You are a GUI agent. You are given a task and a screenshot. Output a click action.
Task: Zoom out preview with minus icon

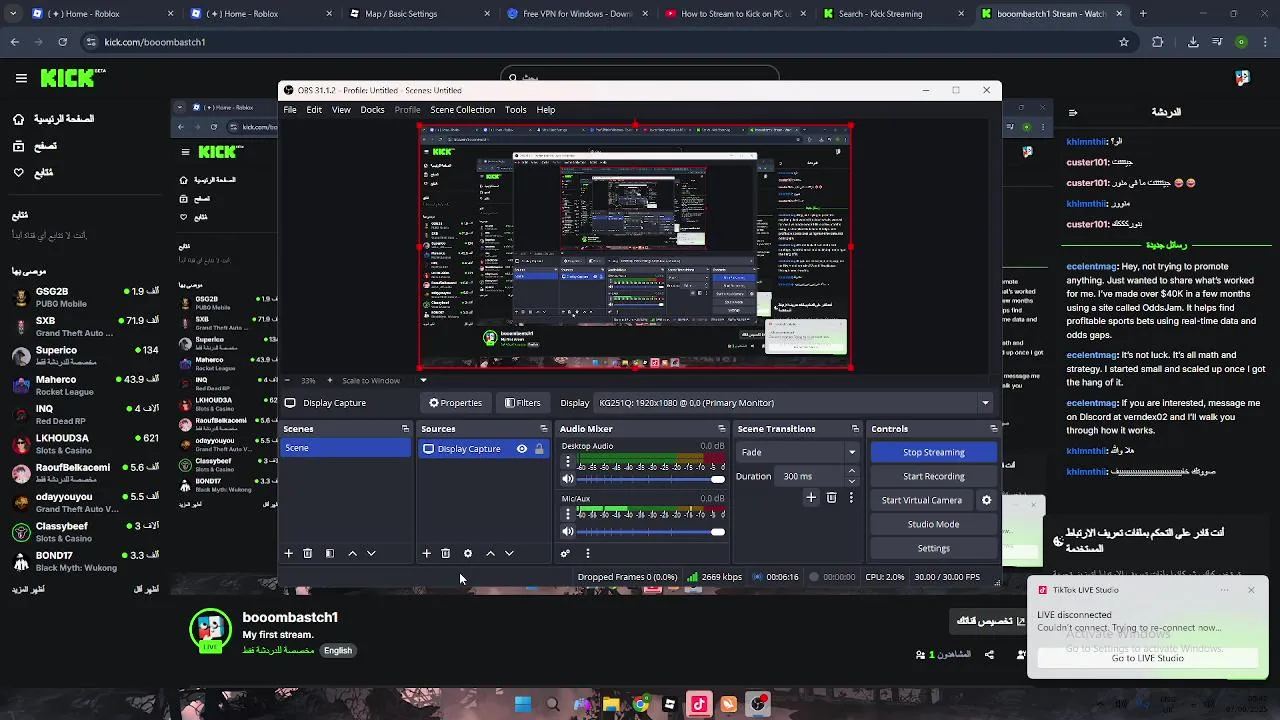[287, 380]
